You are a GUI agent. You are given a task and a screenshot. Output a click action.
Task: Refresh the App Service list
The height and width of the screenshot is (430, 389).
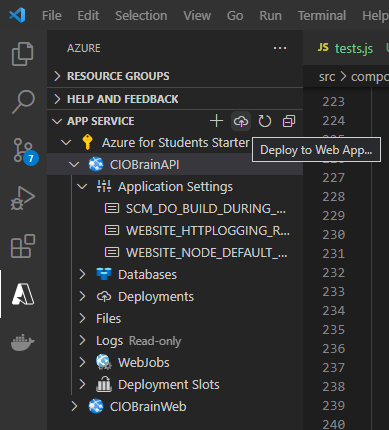coord(265,121)
